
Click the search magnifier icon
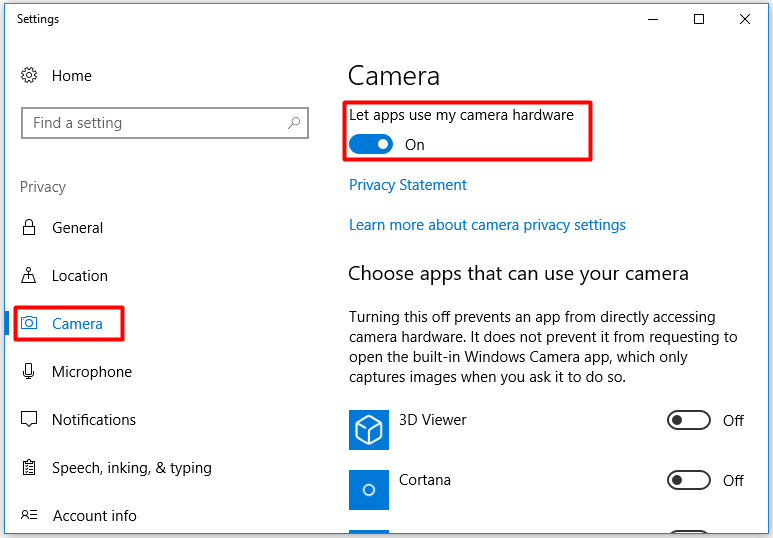(294, 123)
